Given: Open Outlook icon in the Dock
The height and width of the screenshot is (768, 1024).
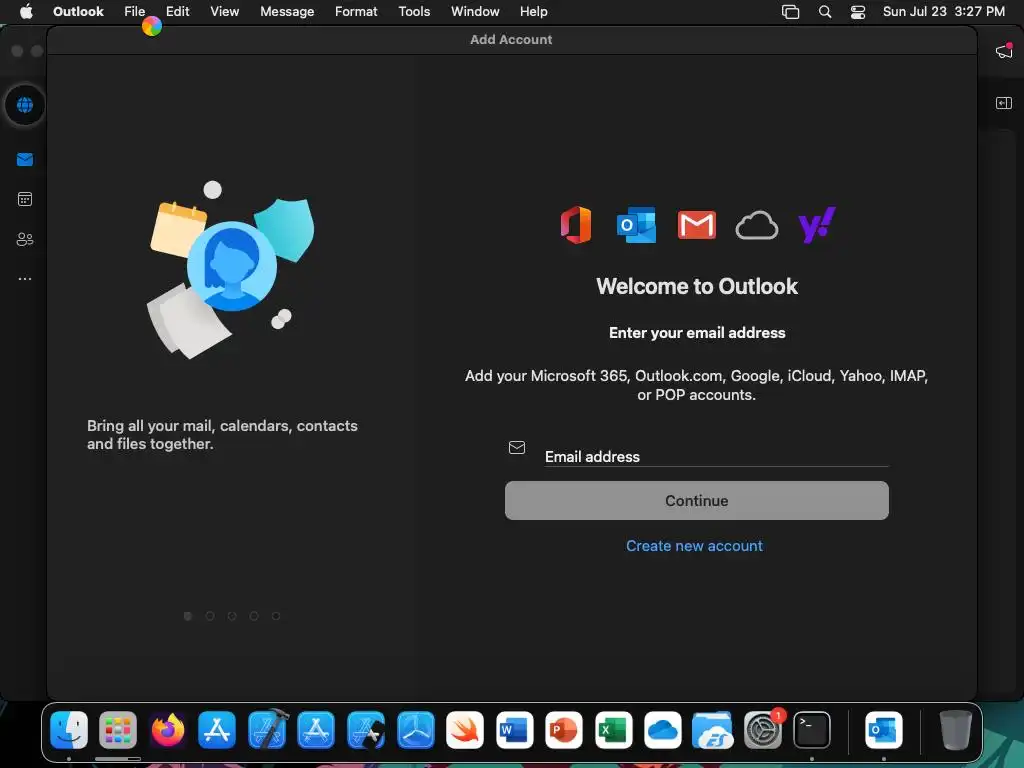Looking at the screenshot, I should [x=884, y=729].
